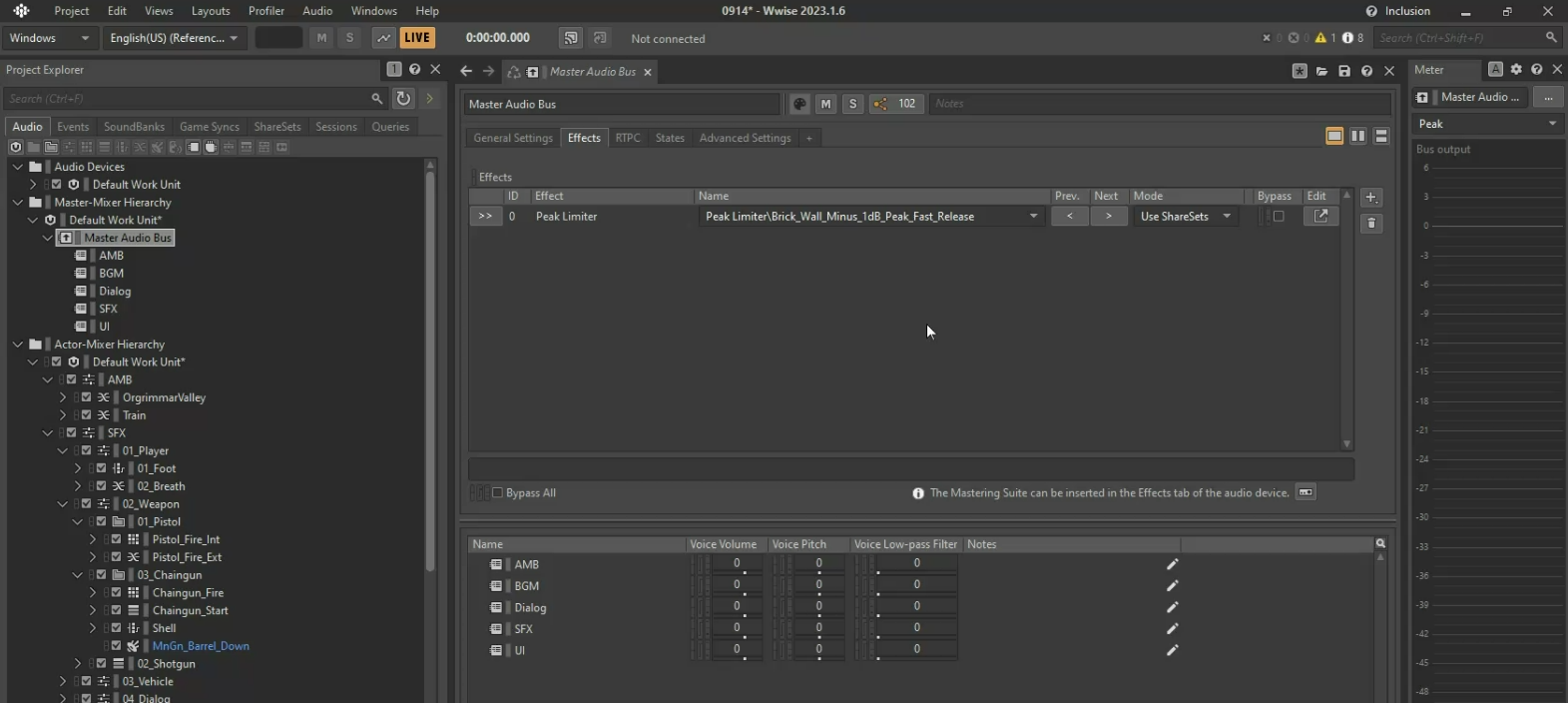Click the Notes field for Master Audio Bus

pyautogui.click(x=1160, y=104)
